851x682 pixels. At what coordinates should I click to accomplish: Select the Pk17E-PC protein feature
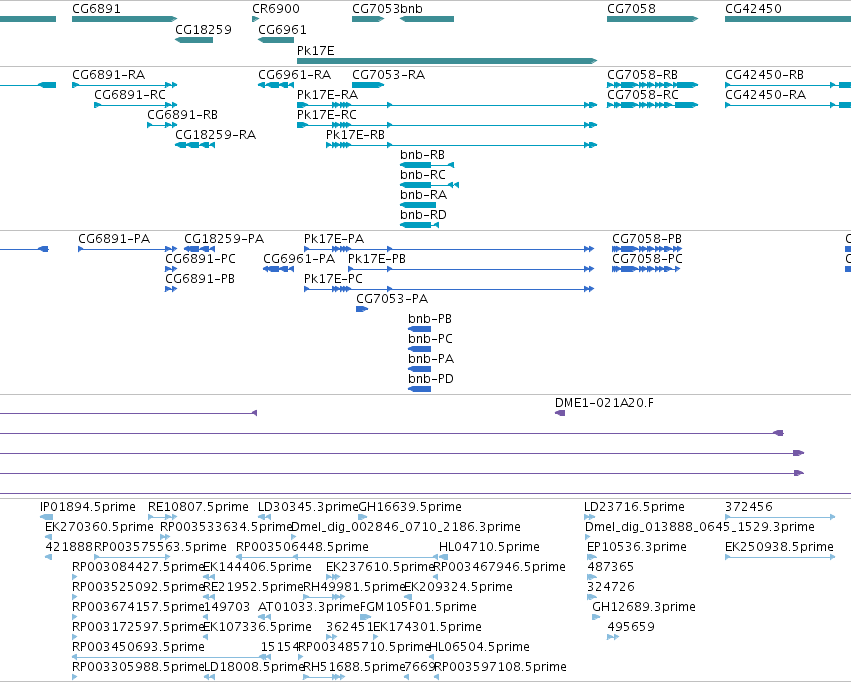(x=449, y=289)
